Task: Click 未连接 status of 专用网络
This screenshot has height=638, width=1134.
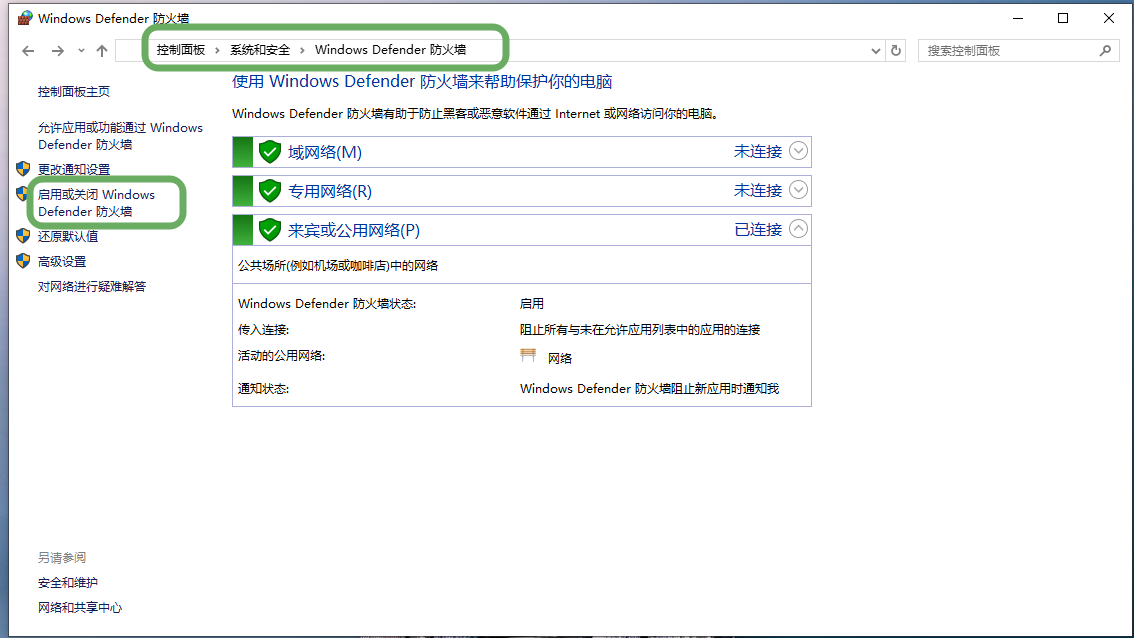Action: 758,190
